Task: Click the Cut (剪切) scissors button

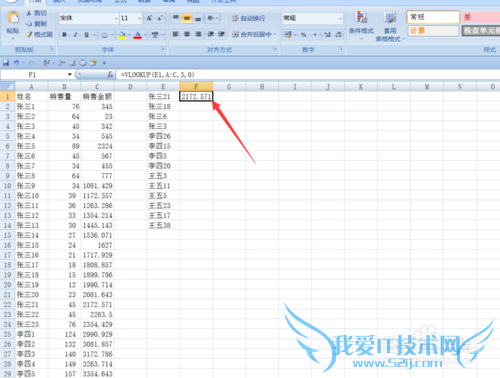Action: pos(36,13)
